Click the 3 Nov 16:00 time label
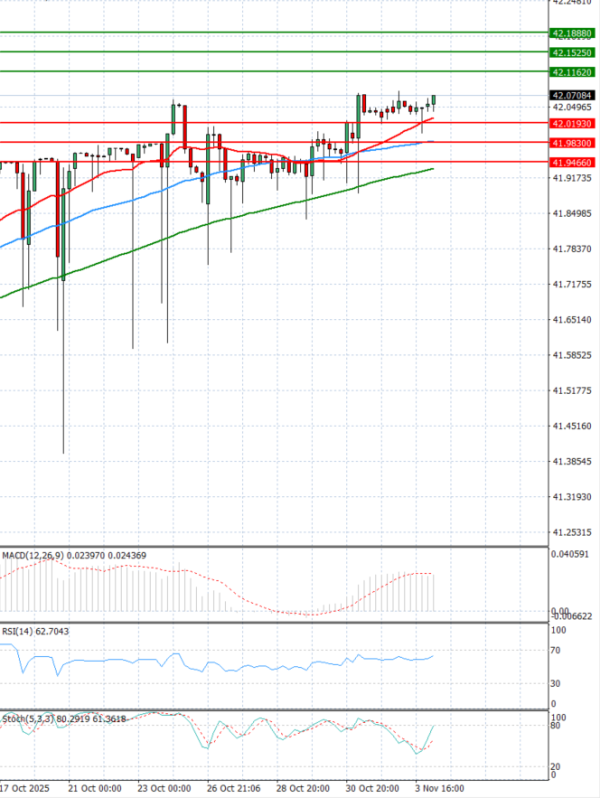This screenshot has height=798, width=600. [x=438, y=789]
